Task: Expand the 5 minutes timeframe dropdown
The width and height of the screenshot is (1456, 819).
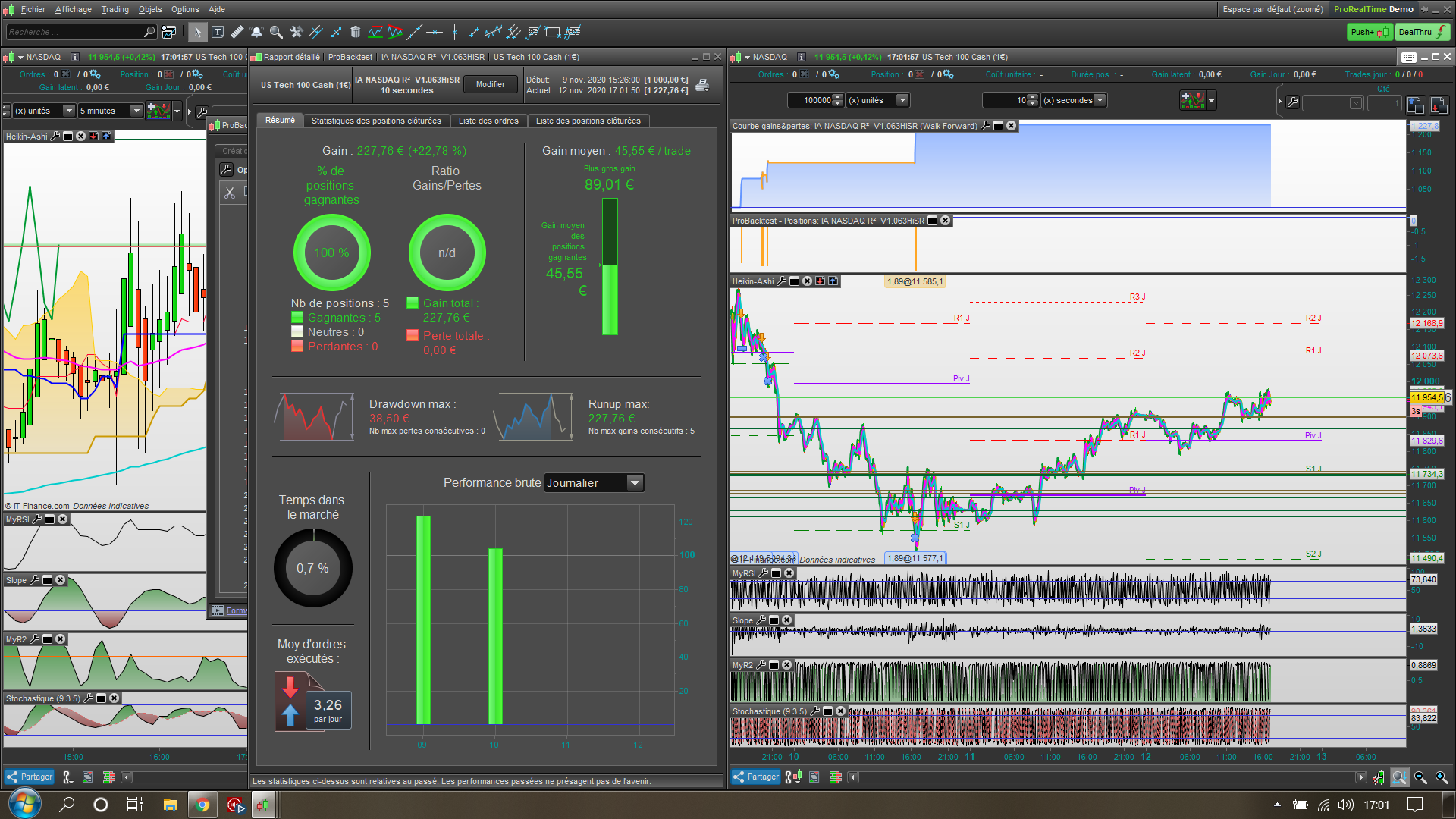Action: [136, 111]
